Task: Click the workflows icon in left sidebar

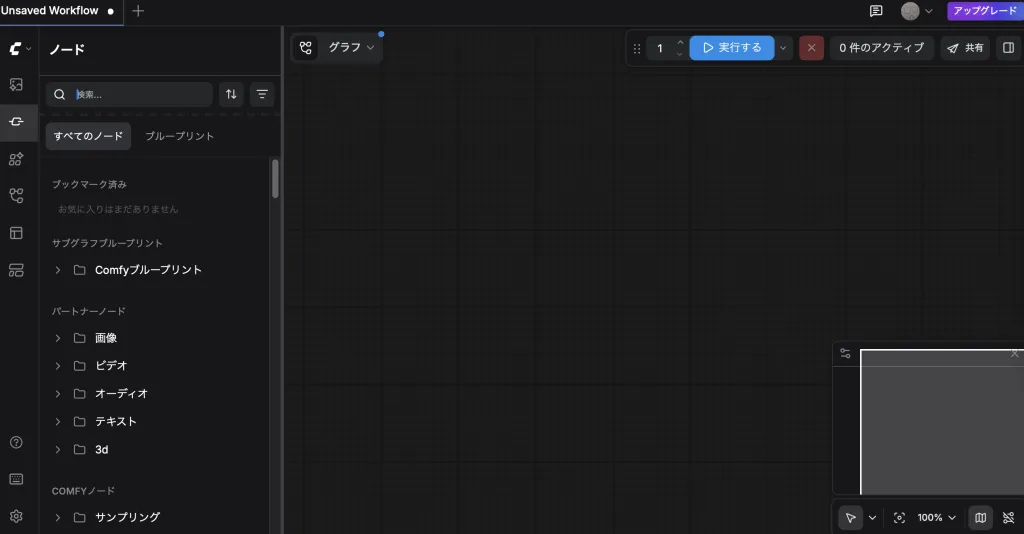Action: [16, 196]
